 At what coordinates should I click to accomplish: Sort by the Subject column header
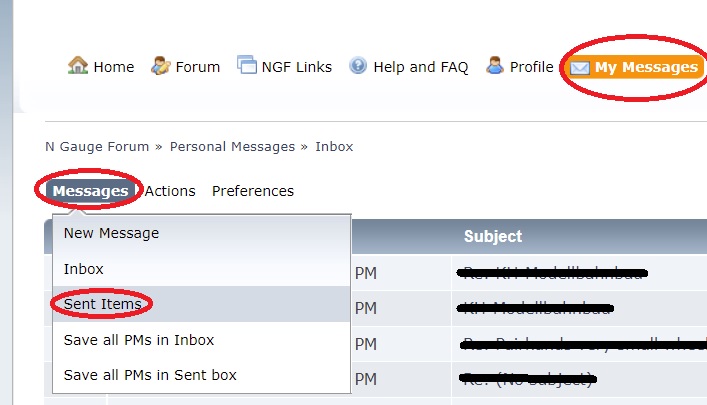(x=493, y=236)
